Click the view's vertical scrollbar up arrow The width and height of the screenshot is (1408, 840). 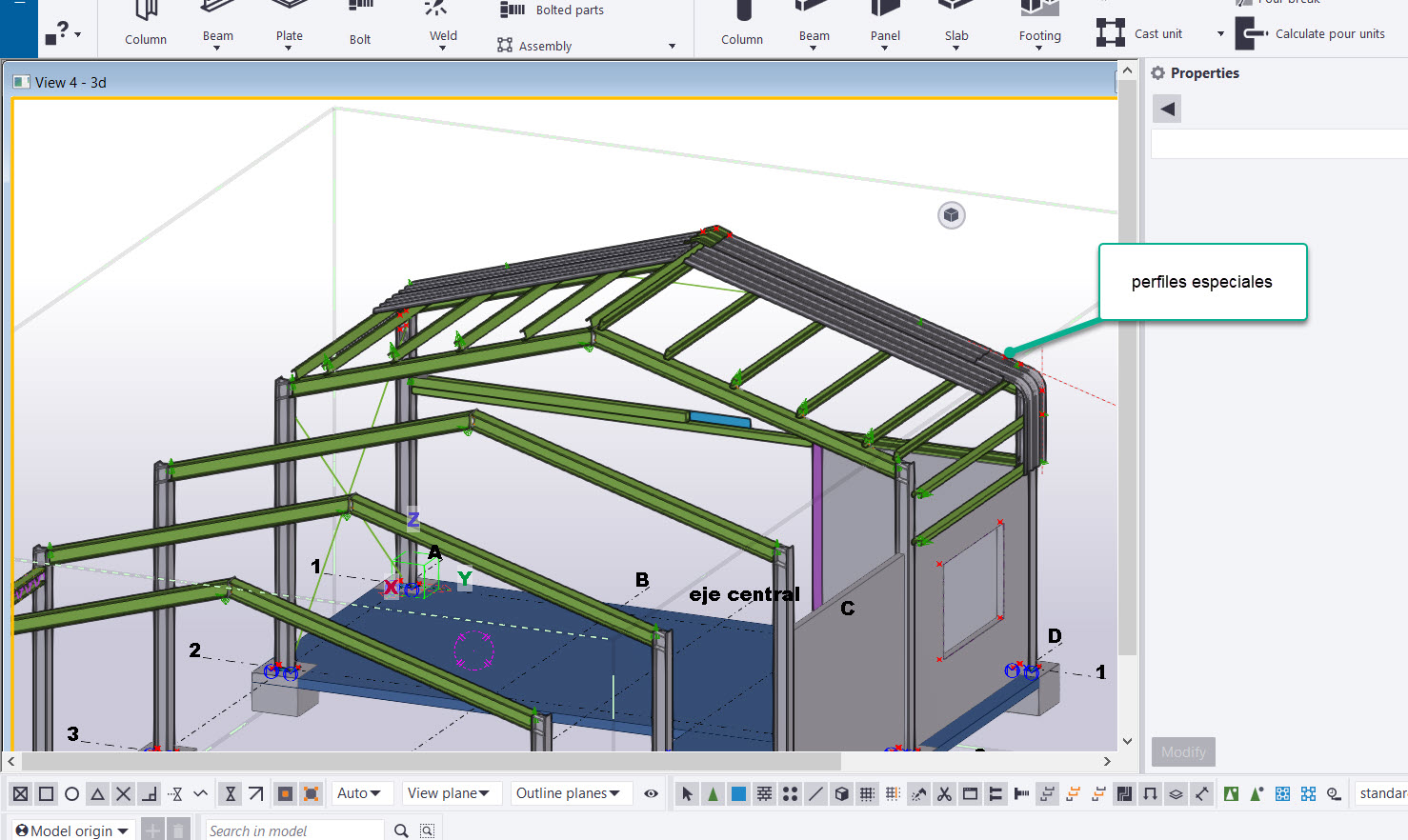point(1127,70)
